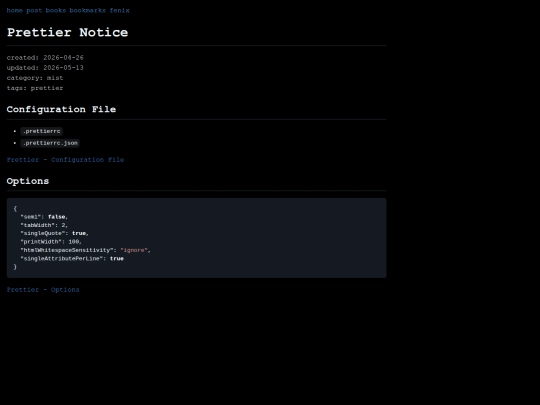Click the "htmlWhitespaceSensitivity" key in the code
540x405 pixels.
[x=67, y=250]
